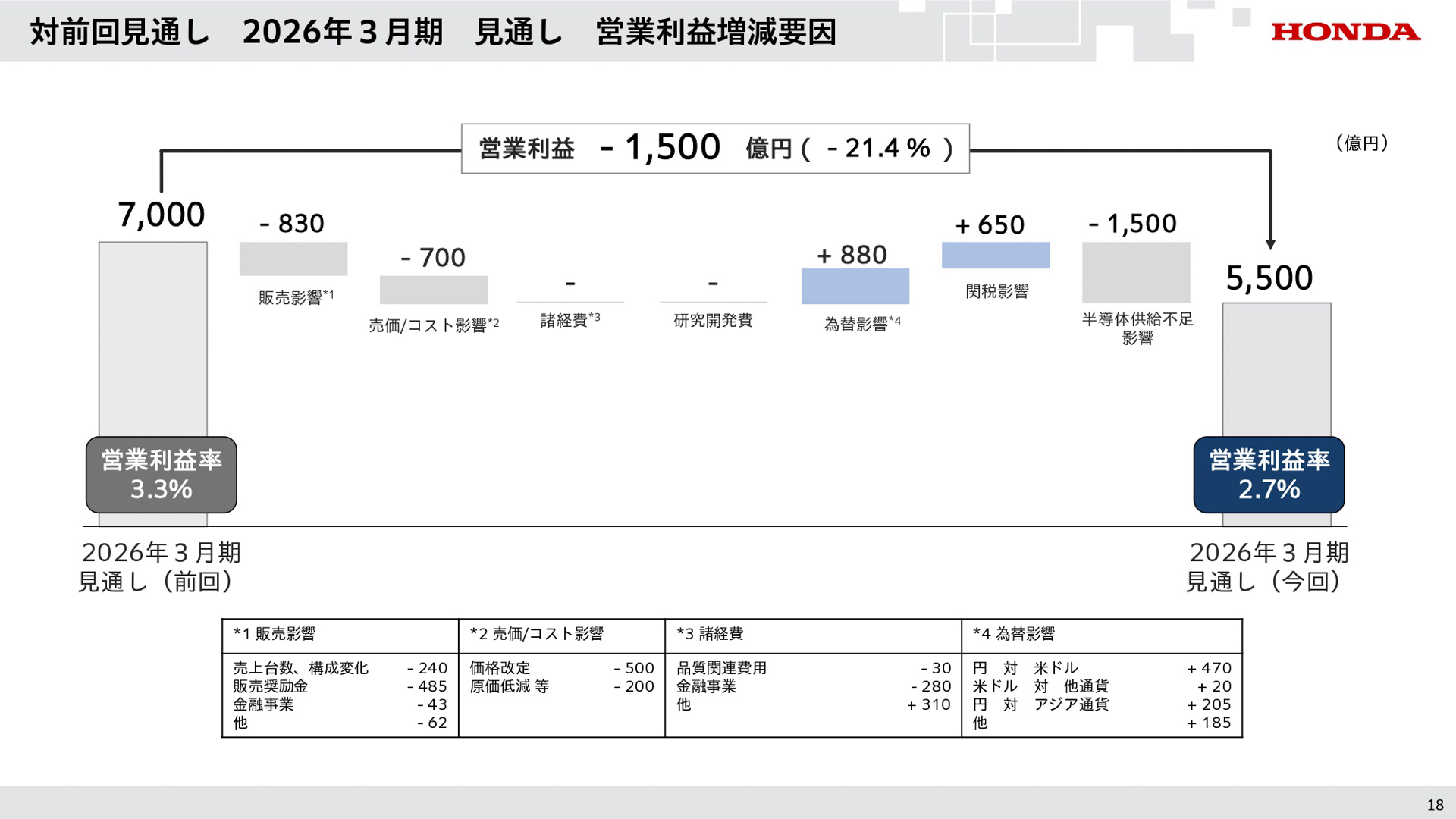This screenshot has width=1456, height=819.
Task: Click the (億円) unit label
Action: coord(1361,143)
